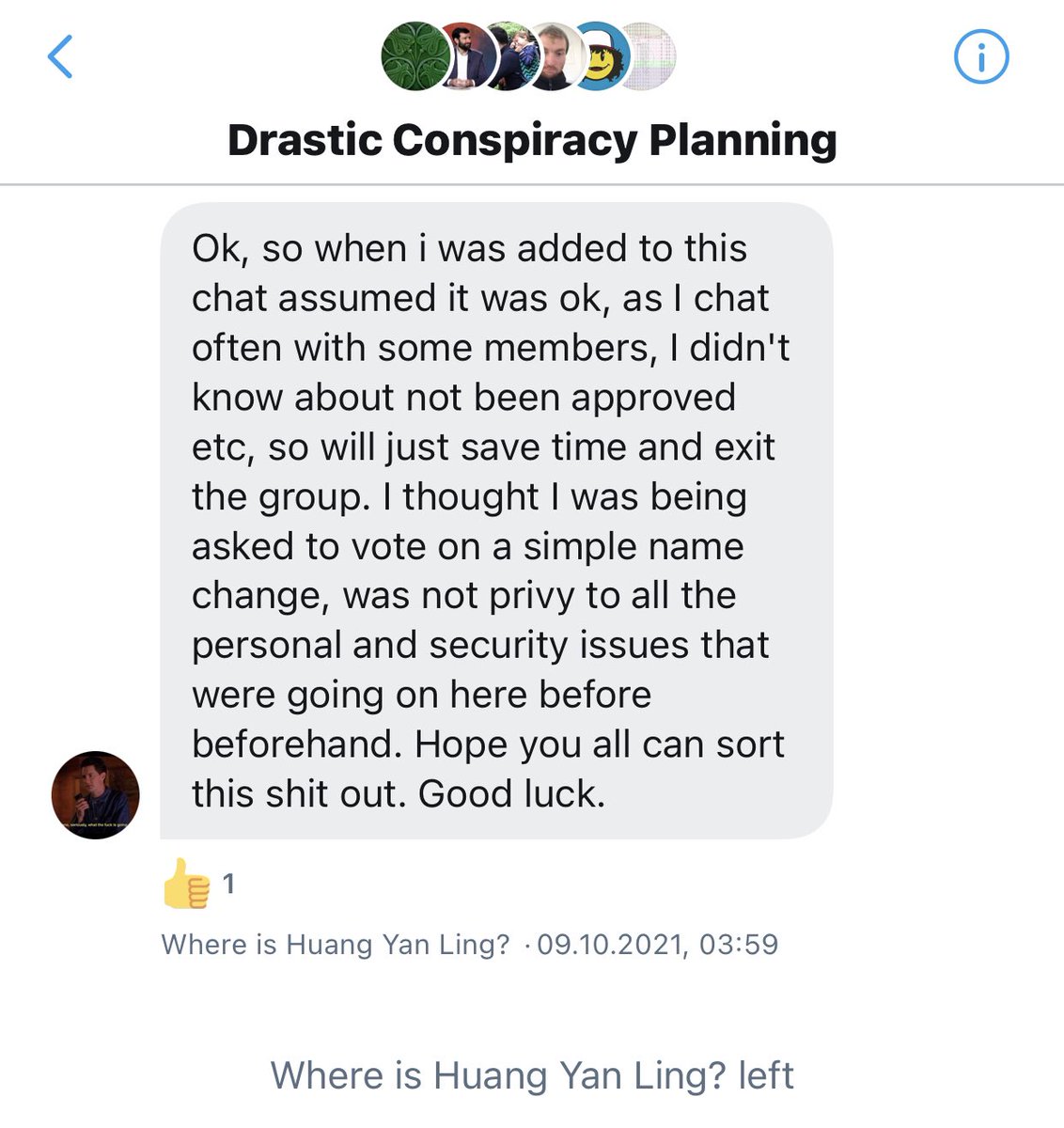Tap the 'personal and security issues that' line
The image size is (1064, 1128).
tap(480, 645)
